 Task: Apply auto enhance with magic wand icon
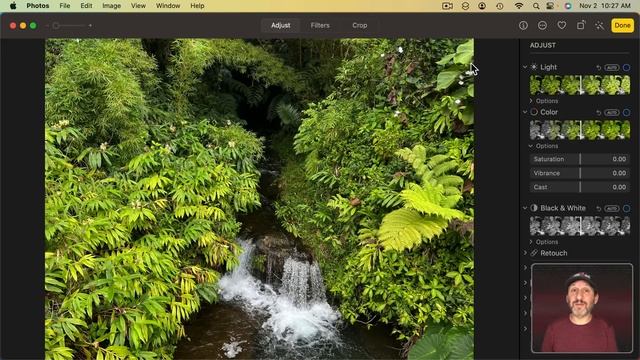click(x=600, y=26)
